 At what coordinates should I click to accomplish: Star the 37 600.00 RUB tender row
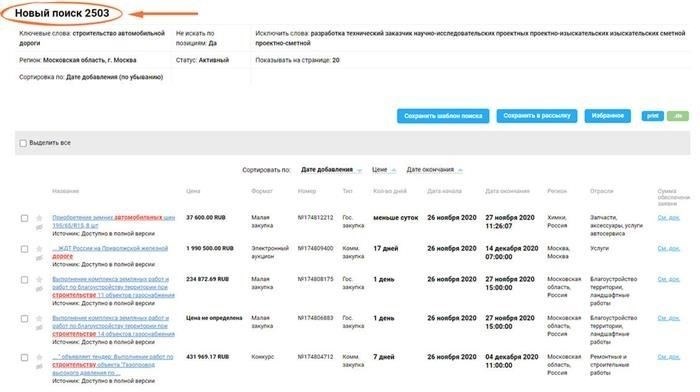39,218
